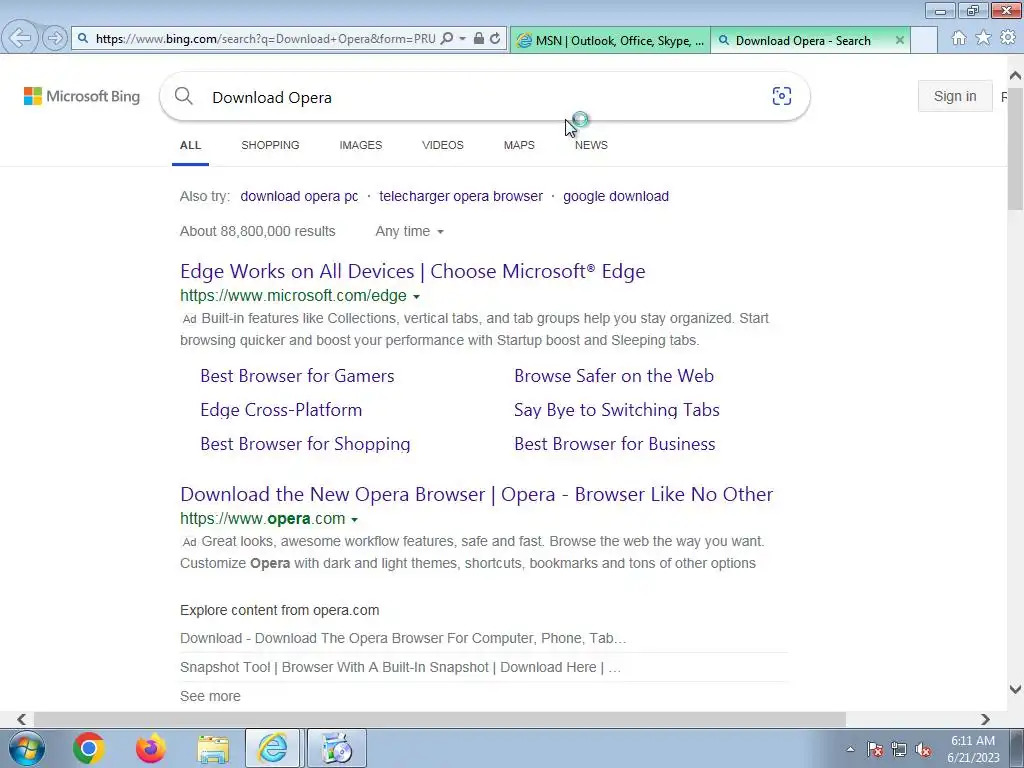This screenshot has height=768, width=1024.
Task: Click the horizontal scrollbar right arrow
Action: [x=985, y=719]
